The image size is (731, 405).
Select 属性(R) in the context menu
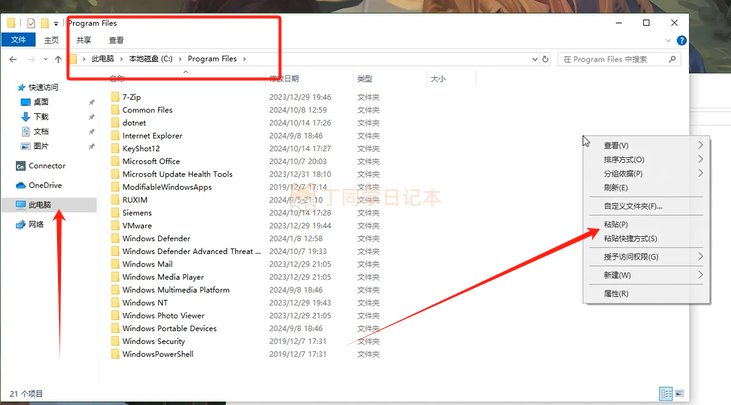point(616,293)
